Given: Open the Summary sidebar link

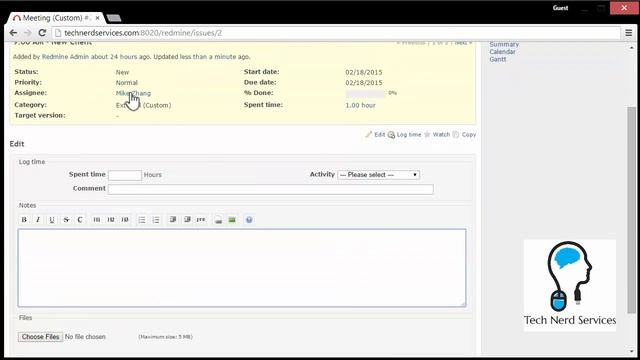Looking at the screenshot, I should [504, 44].
